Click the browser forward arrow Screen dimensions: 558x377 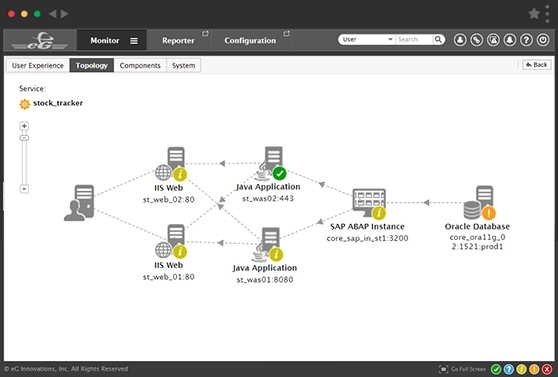[64, 14]
